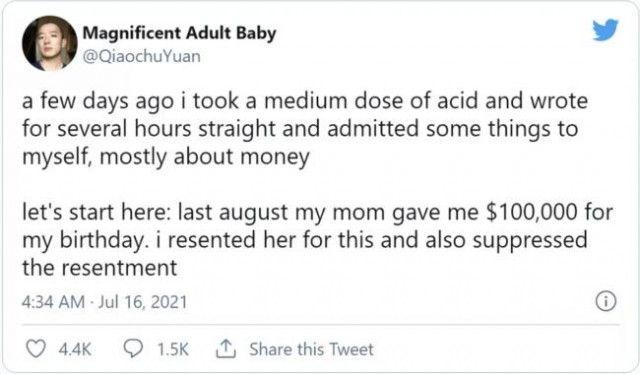Like the tweet using the heart icon
The height and width of the screenshot is (374, 640).
pos(36,349)
